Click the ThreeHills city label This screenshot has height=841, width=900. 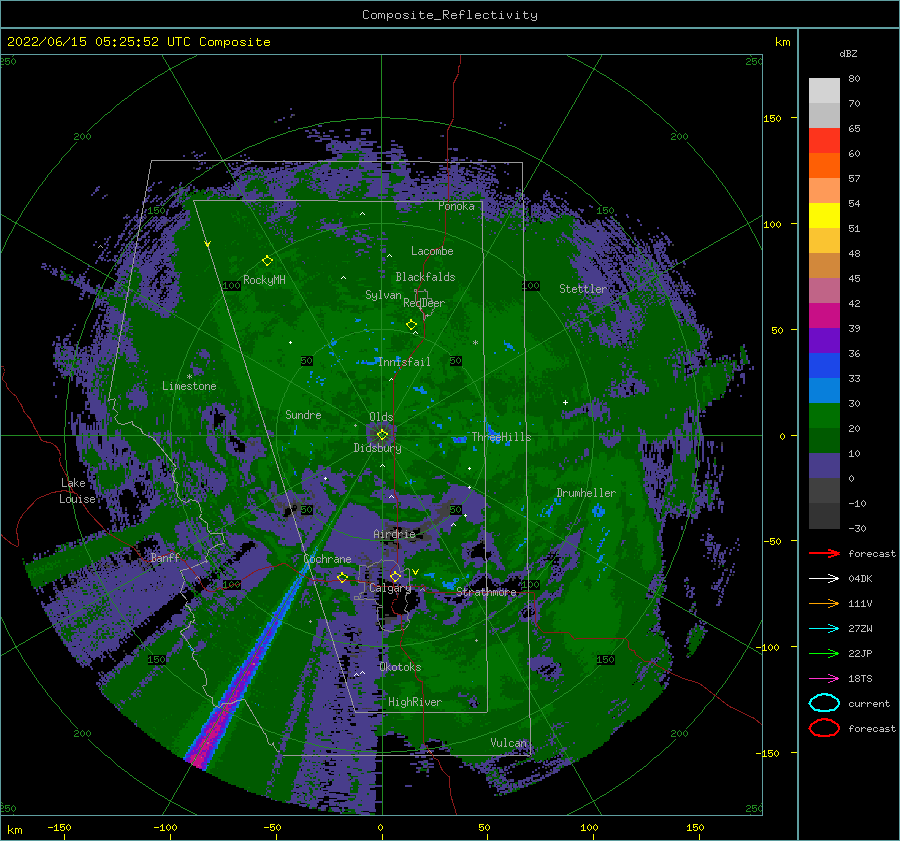[x=501, y=437]
